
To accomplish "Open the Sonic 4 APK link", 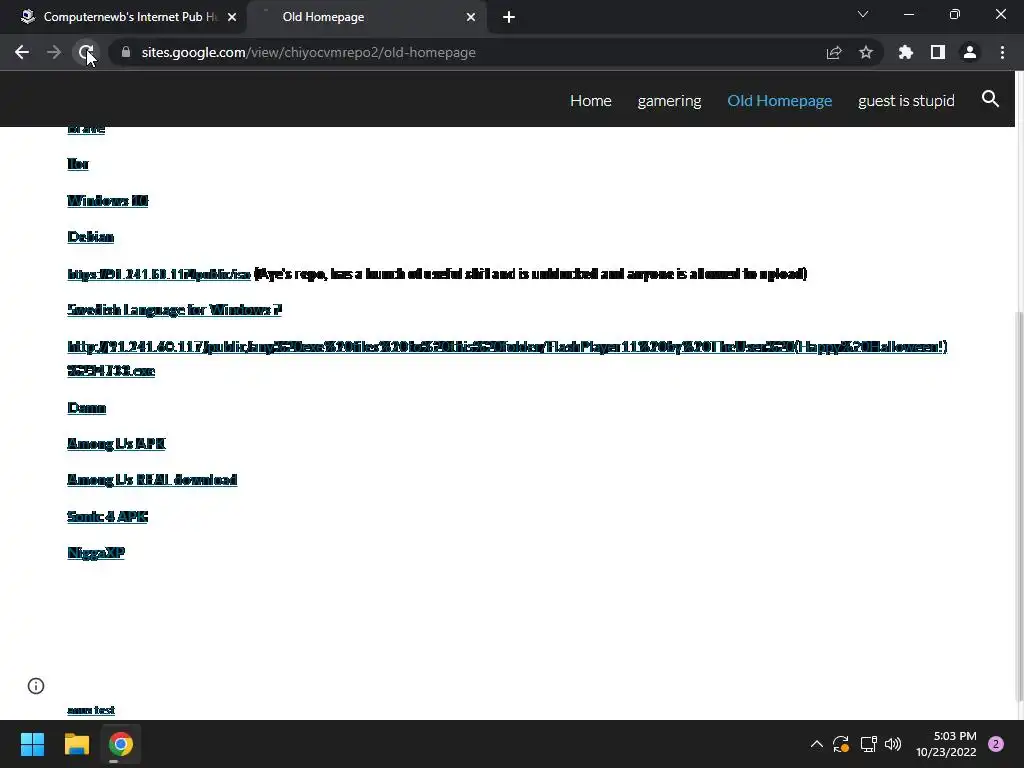I will click(108, 517).
